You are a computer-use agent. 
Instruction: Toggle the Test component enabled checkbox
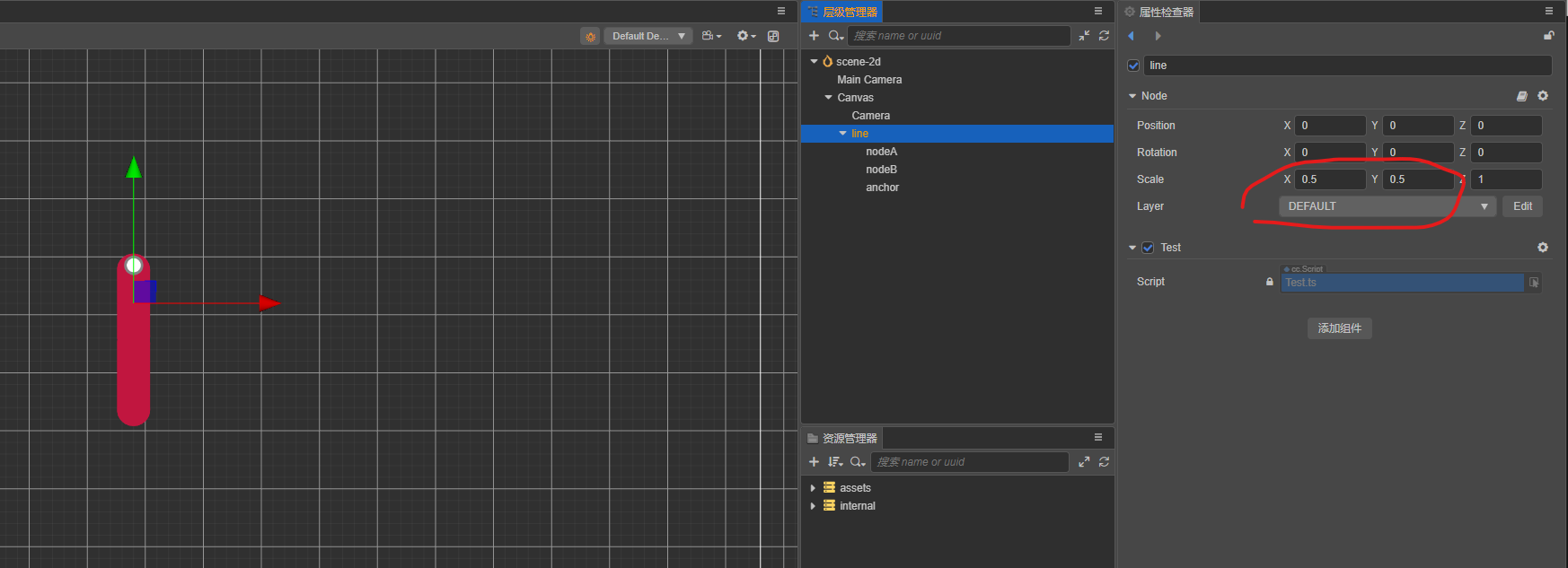[x=1148, y=248]
